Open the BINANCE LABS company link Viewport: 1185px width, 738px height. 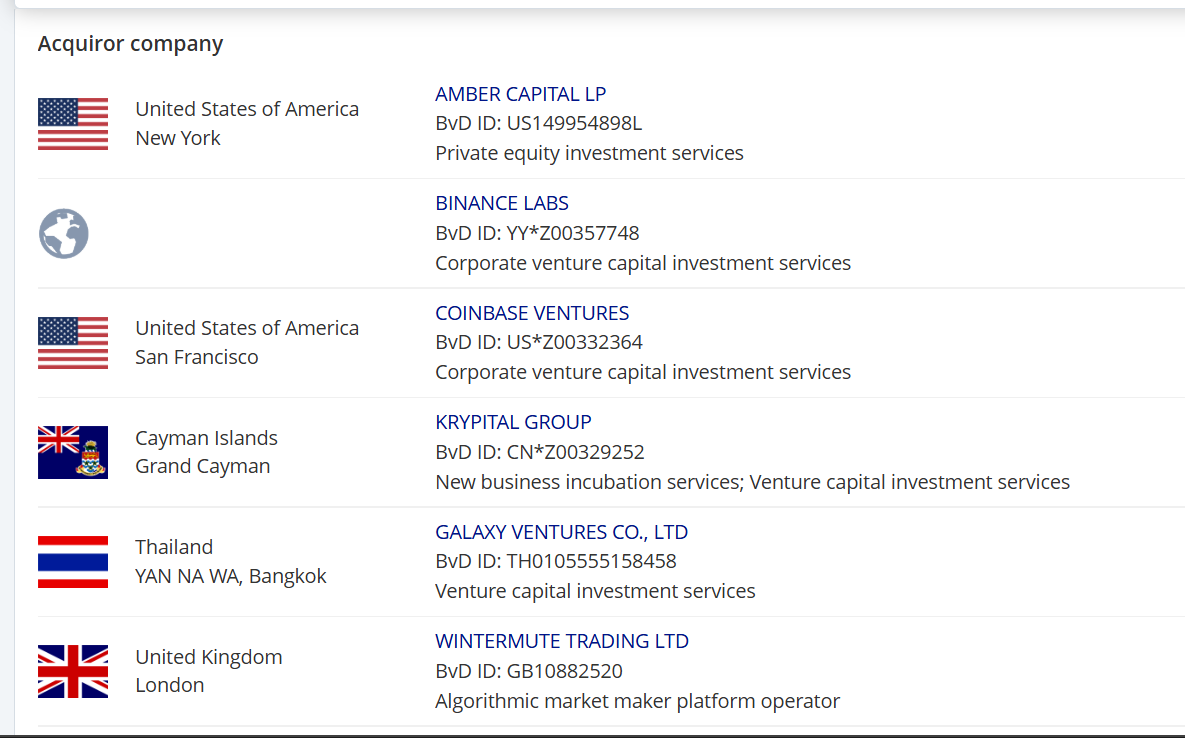pos(502,203)
